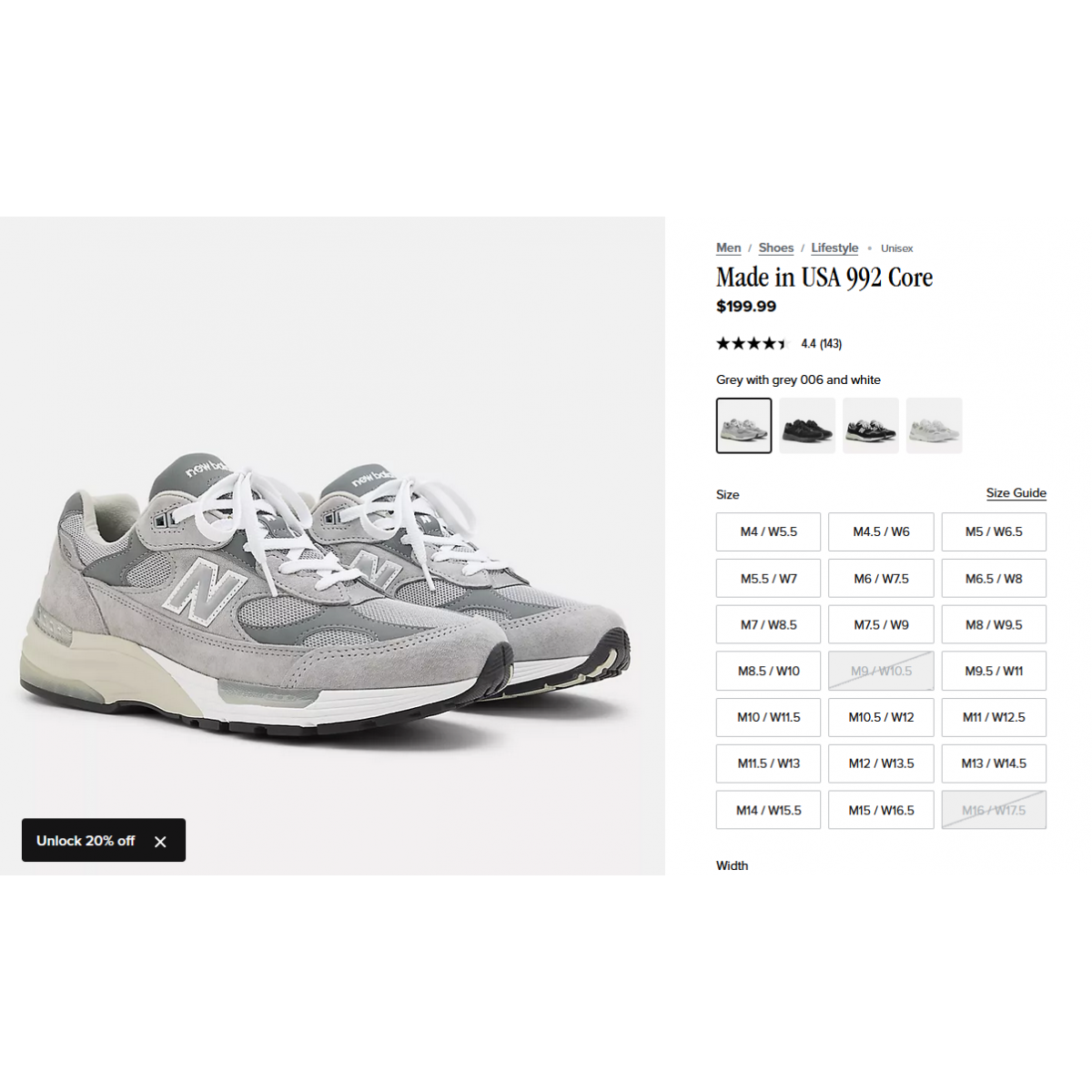Select size M4 / W5.5
The height and width of the screenshot is (1092, 1092).
(x=769, y=531)
